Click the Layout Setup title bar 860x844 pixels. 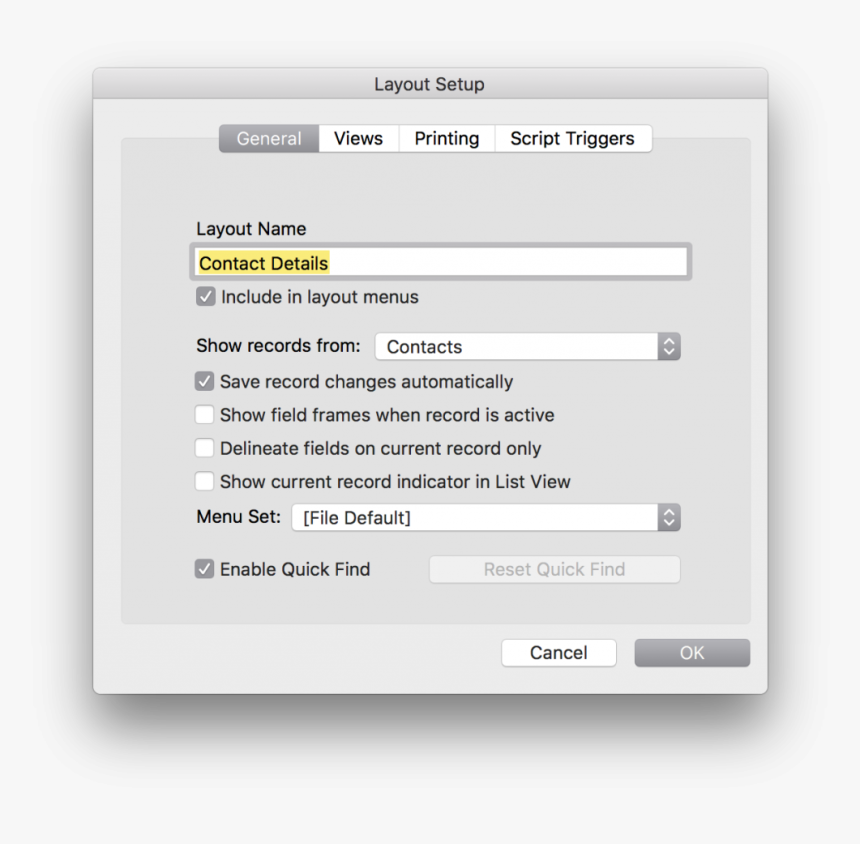pyautogui.click(x=429, y=84)
